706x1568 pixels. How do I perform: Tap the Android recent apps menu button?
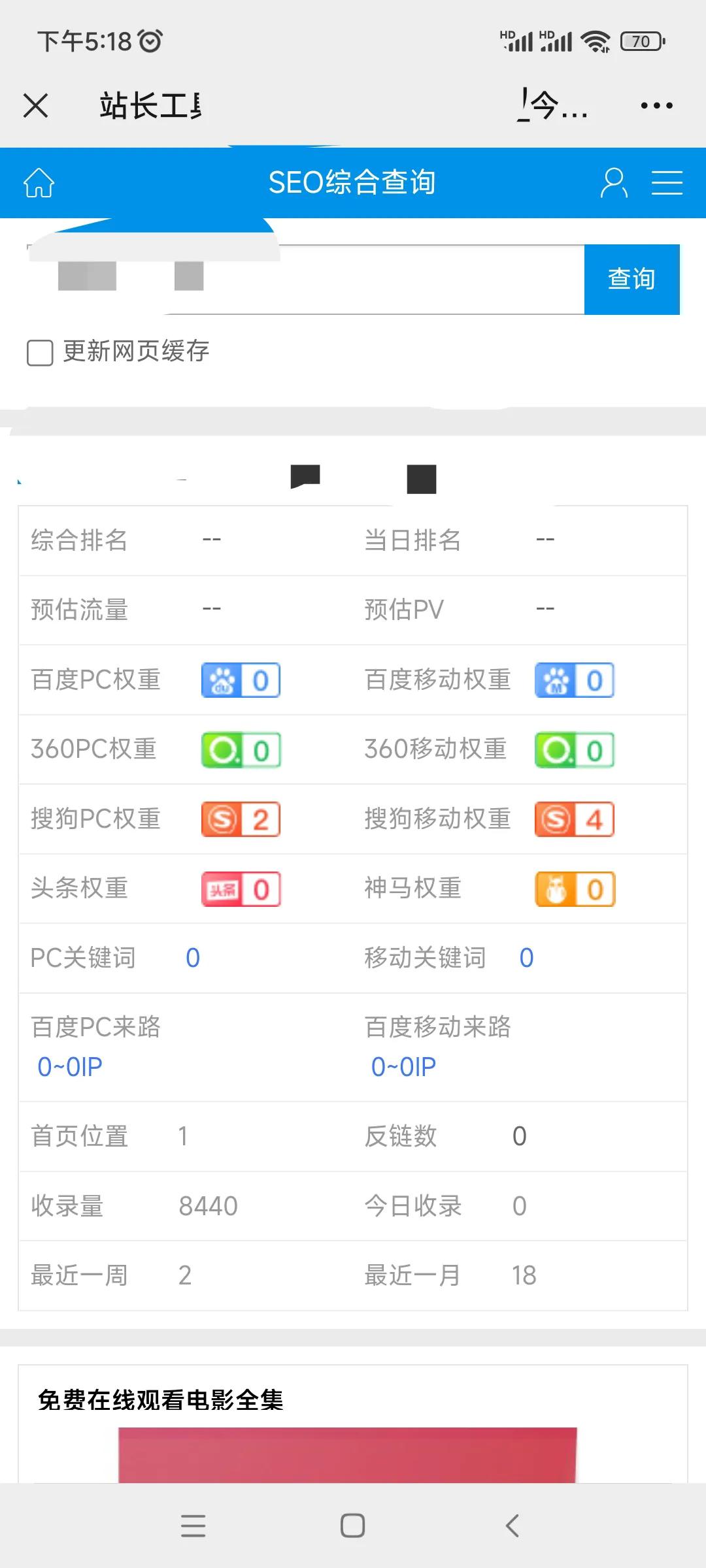(193, 1526)
